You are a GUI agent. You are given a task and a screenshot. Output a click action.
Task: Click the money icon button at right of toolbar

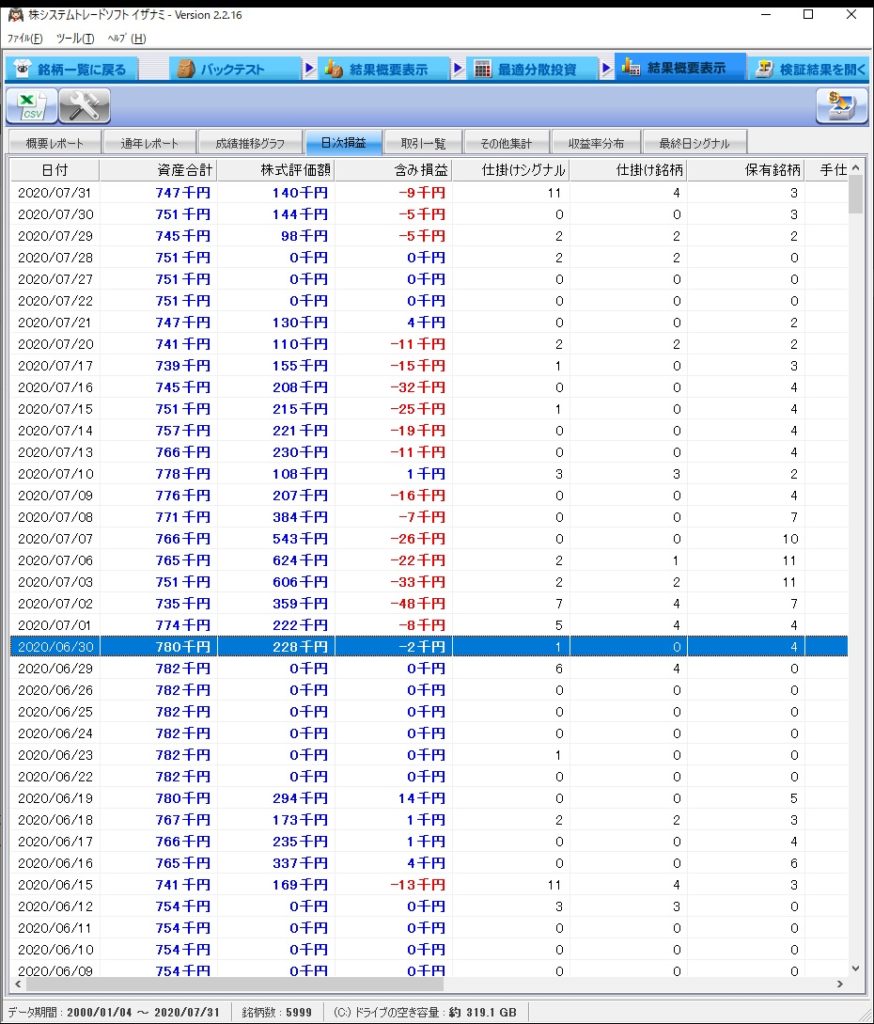pos(841,105)
